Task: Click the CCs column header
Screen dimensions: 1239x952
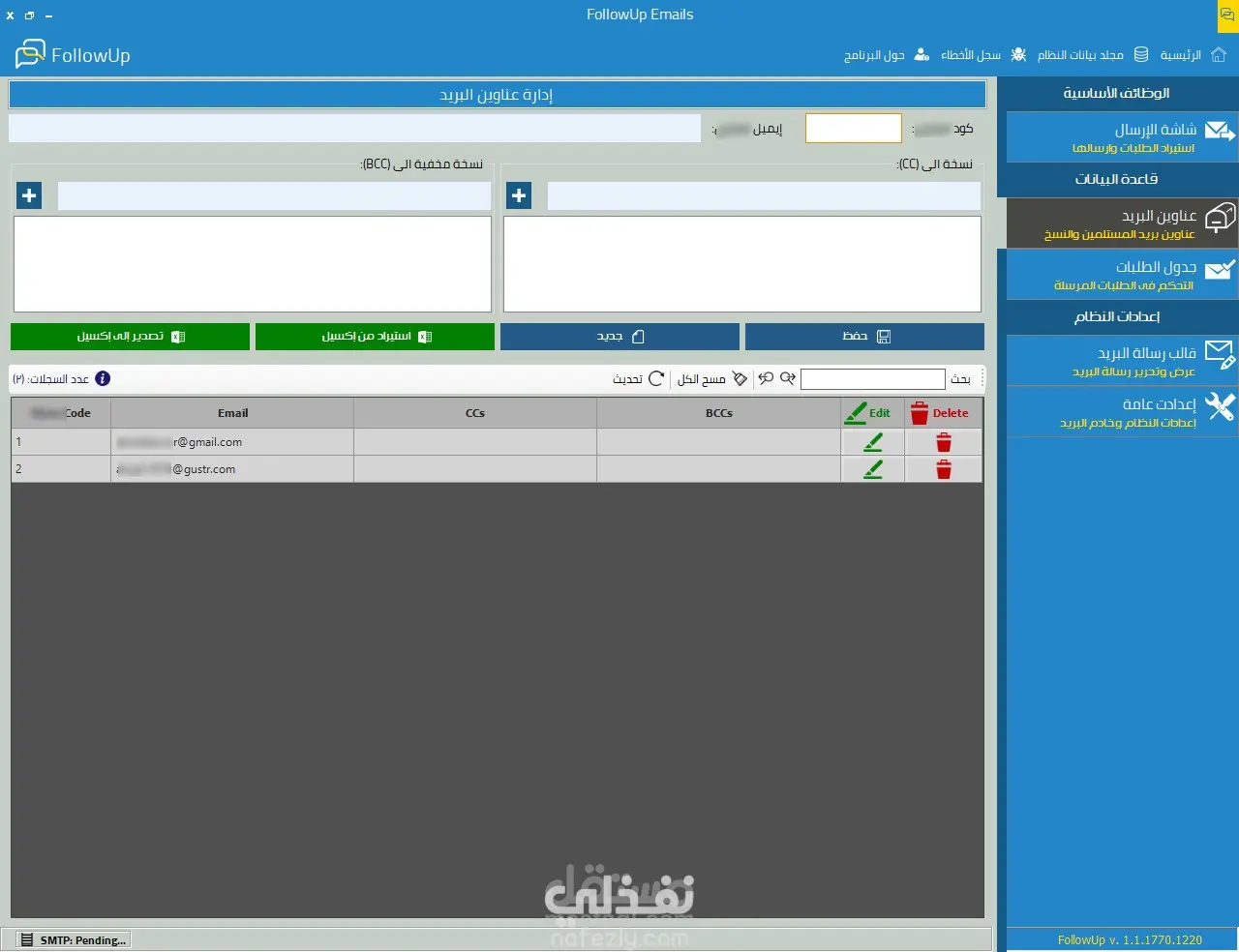Action: [x=475, y=413]
